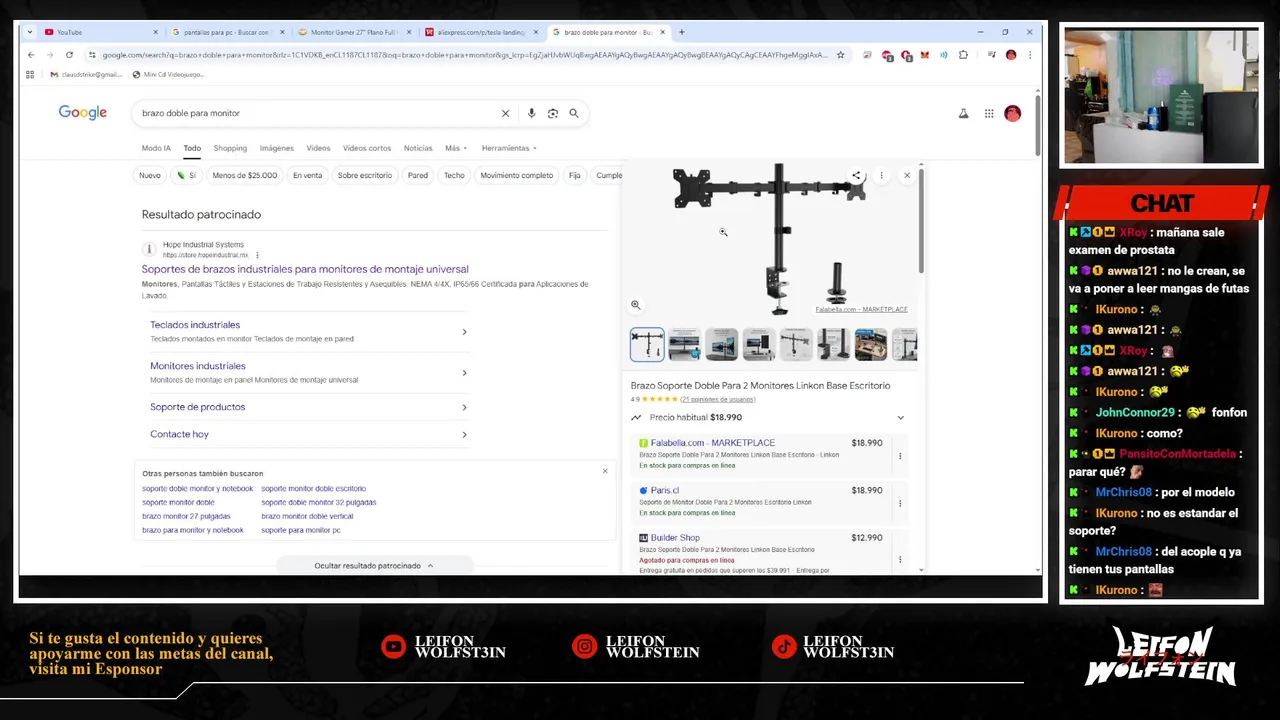Toggle the 'Menos de $25.000' filter chip
The width and height of the screenshot is (1280, 720).
coord(245,175)
